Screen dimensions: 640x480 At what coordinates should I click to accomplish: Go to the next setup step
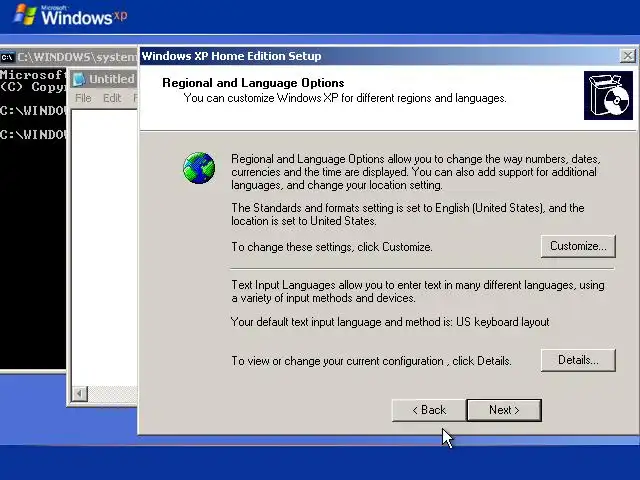[x=504, y=410]
